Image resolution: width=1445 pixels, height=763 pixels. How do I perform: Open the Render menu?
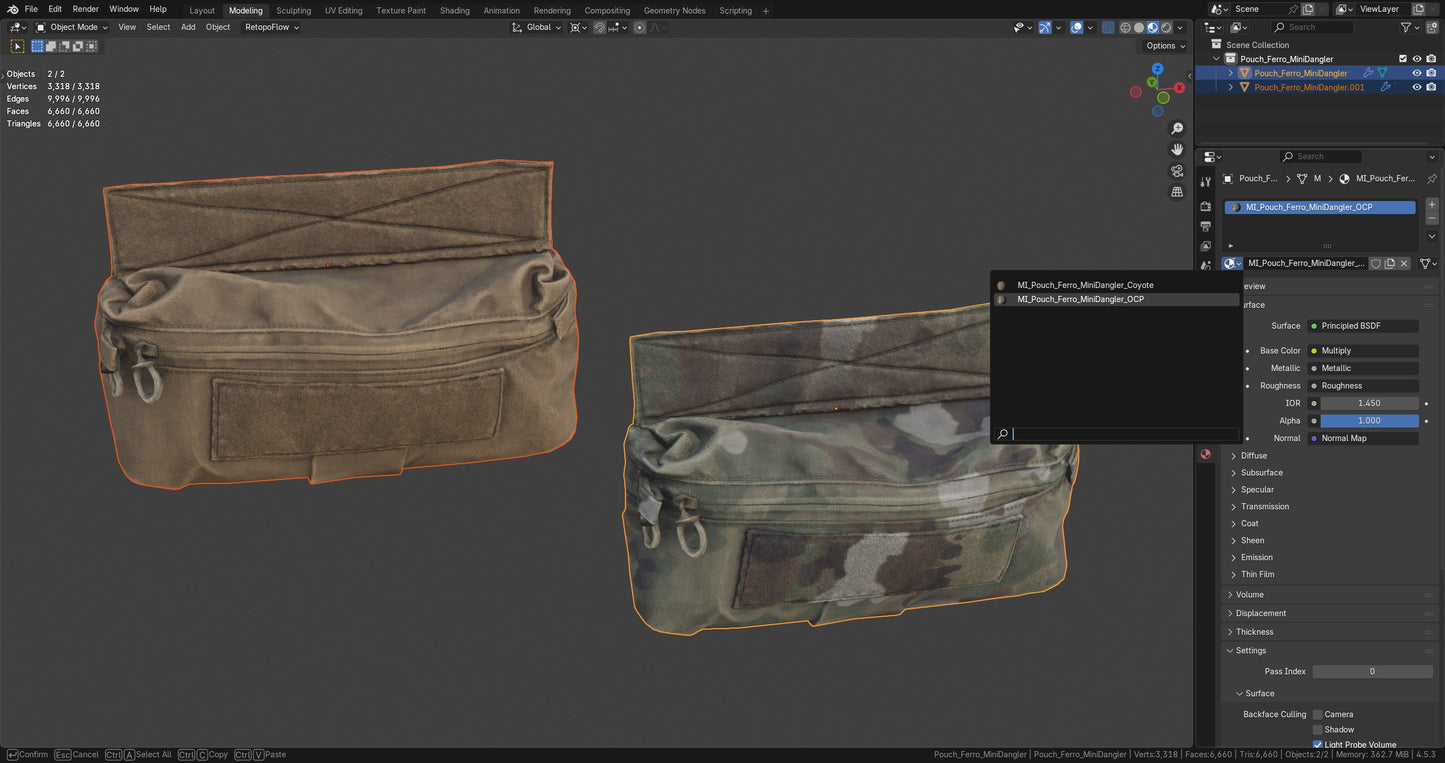coord(85,9)
